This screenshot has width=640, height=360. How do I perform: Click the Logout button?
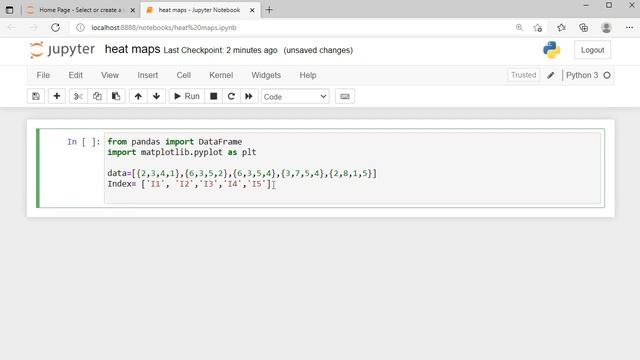click(x=592, y=50)
